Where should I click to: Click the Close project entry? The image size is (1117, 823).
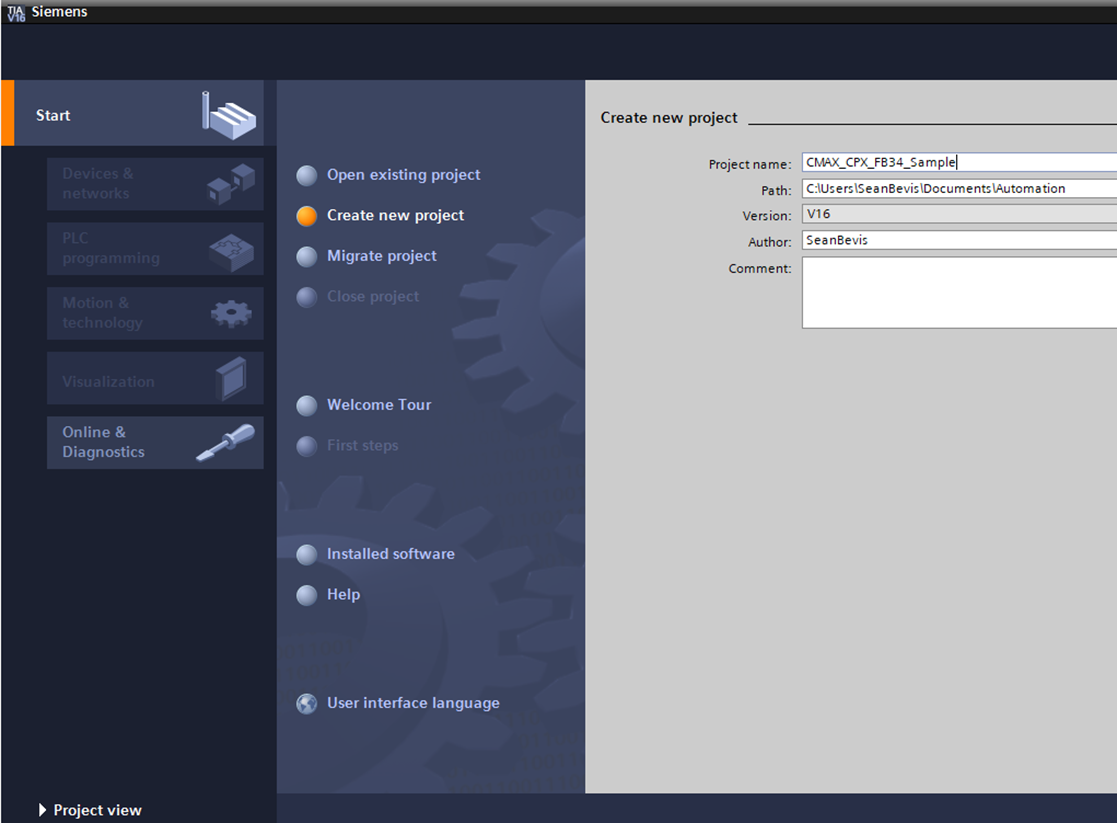373,296
